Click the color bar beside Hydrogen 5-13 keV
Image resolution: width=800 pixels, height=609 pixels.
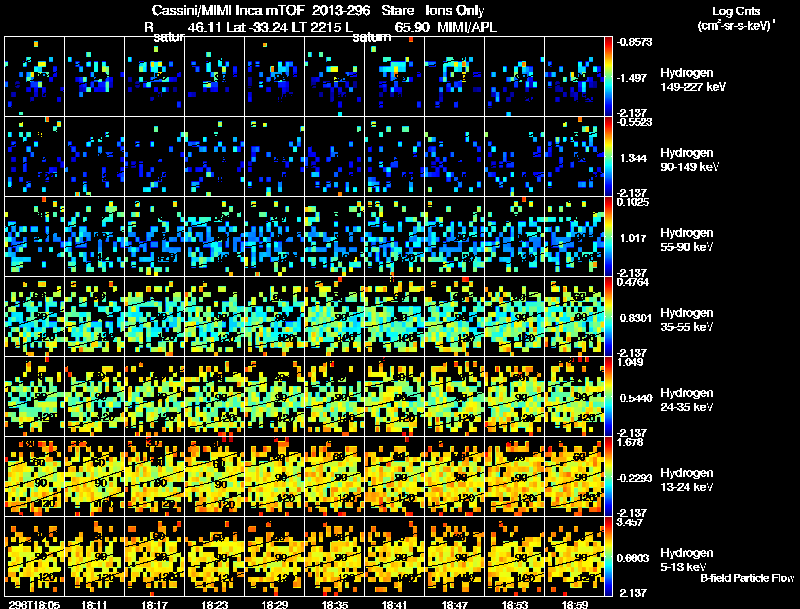tap(608, 557)
